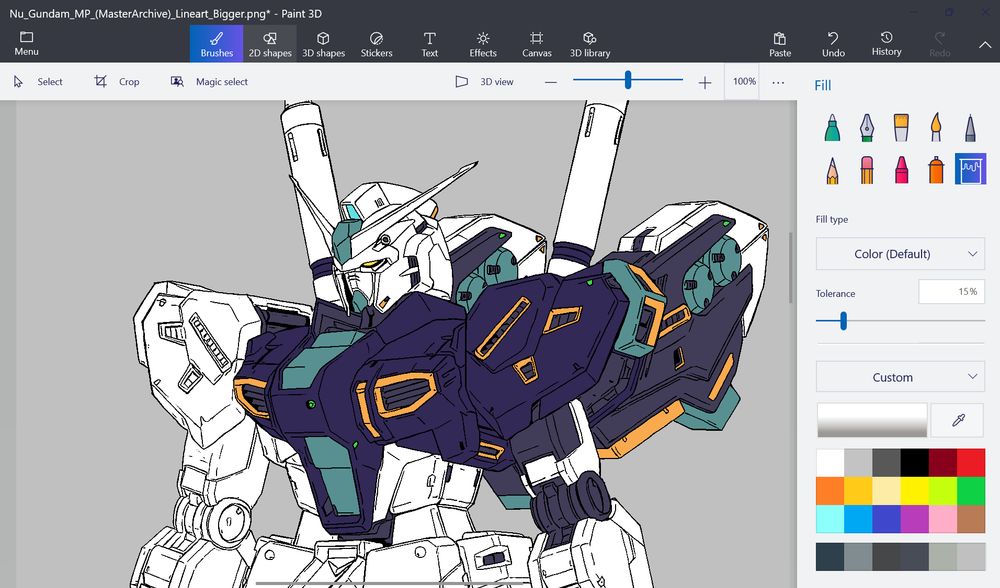Open the Fill type dropdown
The width and height of the screenshot is (1000, 588).
click(900, 254)
